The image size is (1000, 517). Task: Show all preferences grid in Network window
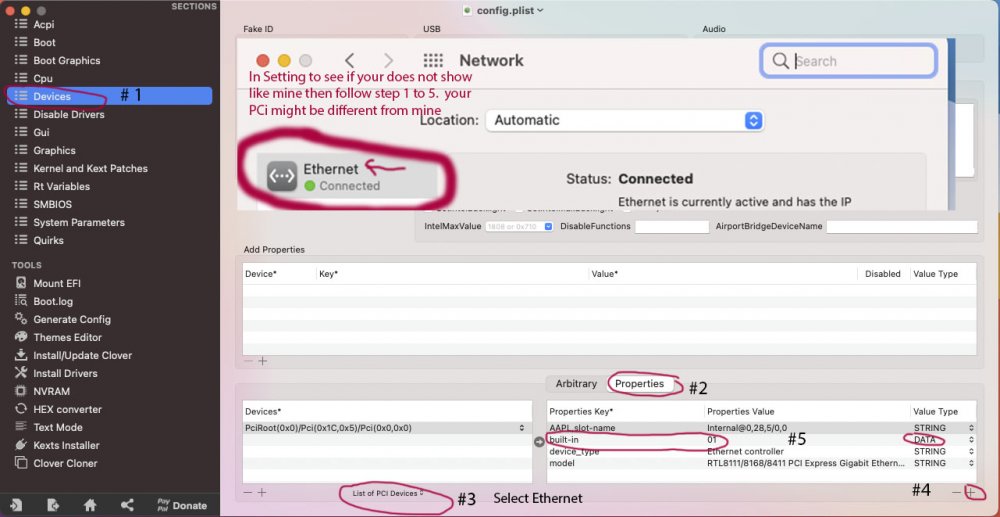click(433, 61)
